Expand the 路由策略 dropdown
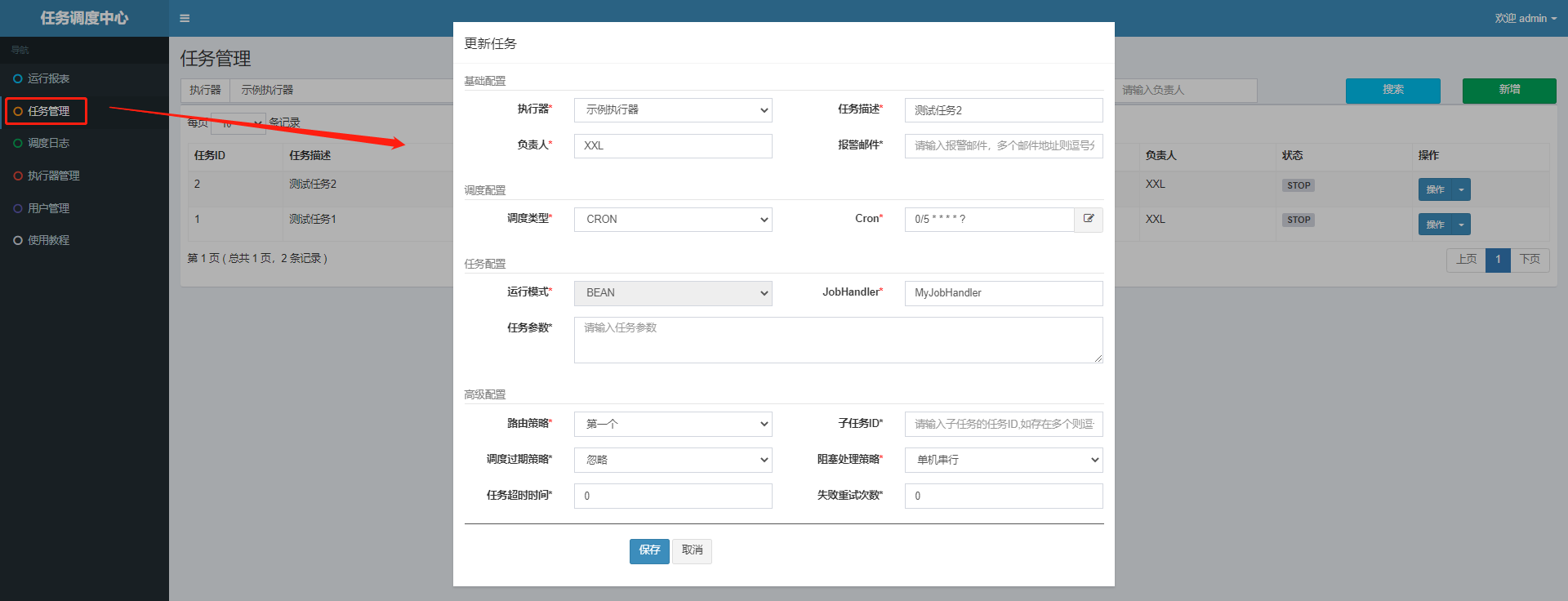 click(673, 424)
